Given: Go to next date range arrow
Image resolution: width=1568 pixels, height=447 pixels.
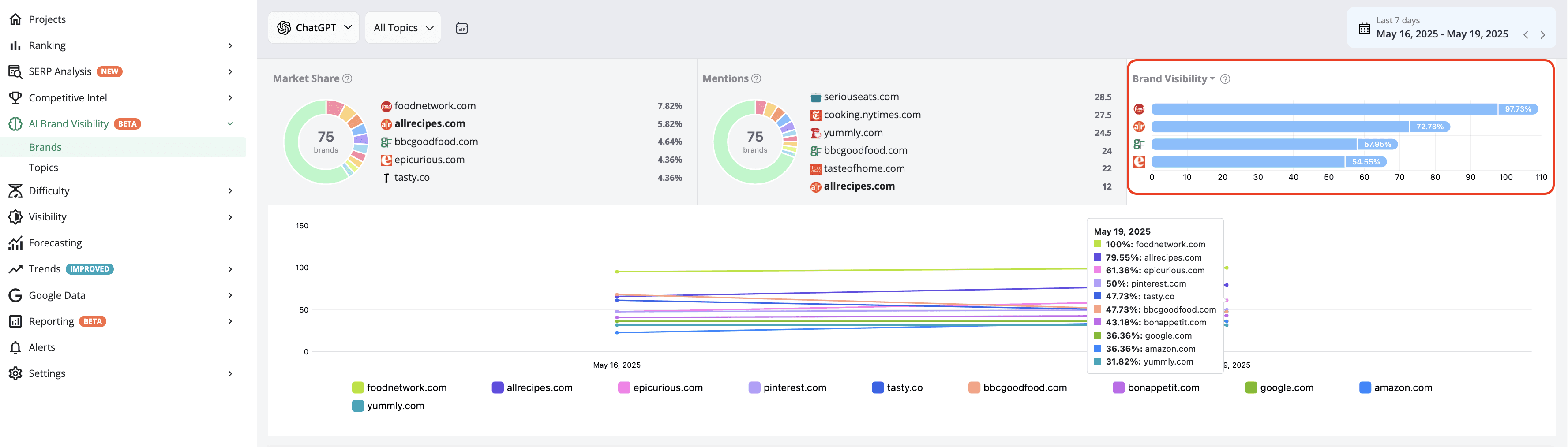Looking at the screenshot, I should 1543,35.
